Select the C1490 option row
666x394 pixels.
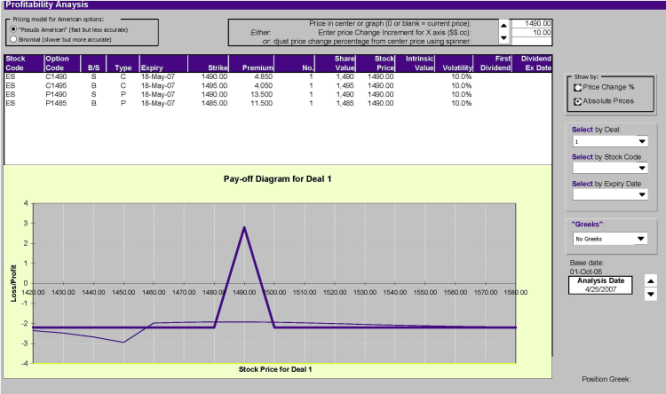(278, 77)
